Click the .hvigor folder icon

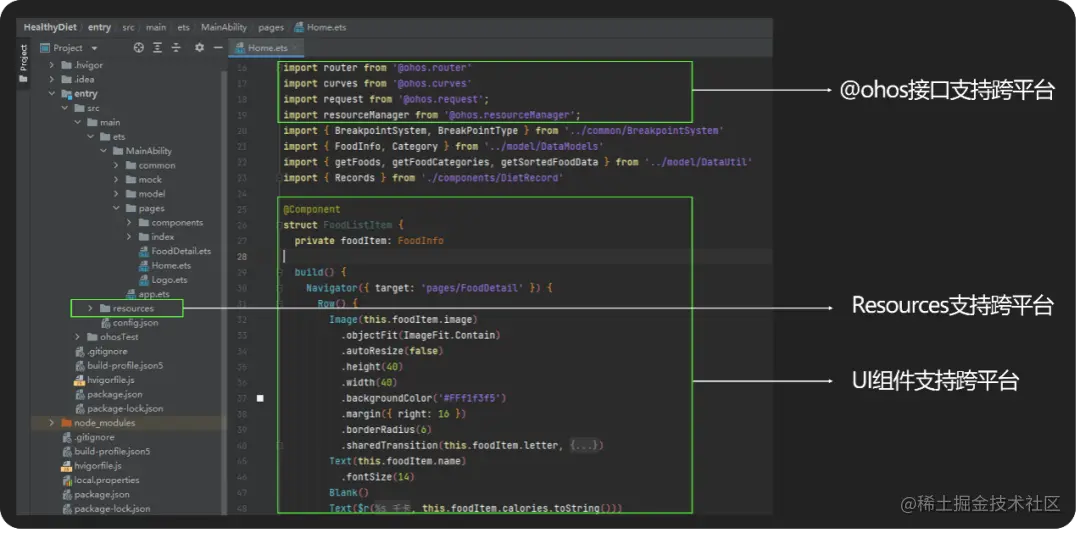pyautogui.click(x=67, y=65)
